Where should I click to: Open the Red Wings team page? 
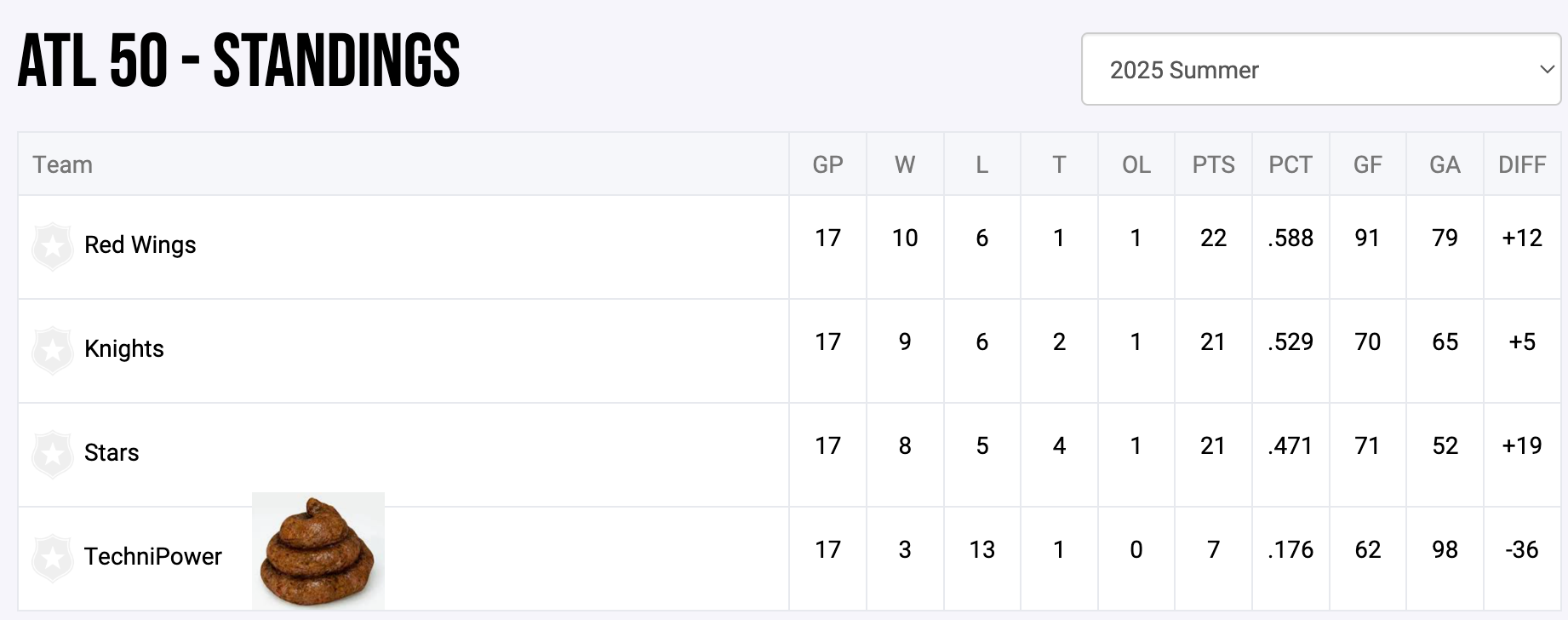click(140, 245)
